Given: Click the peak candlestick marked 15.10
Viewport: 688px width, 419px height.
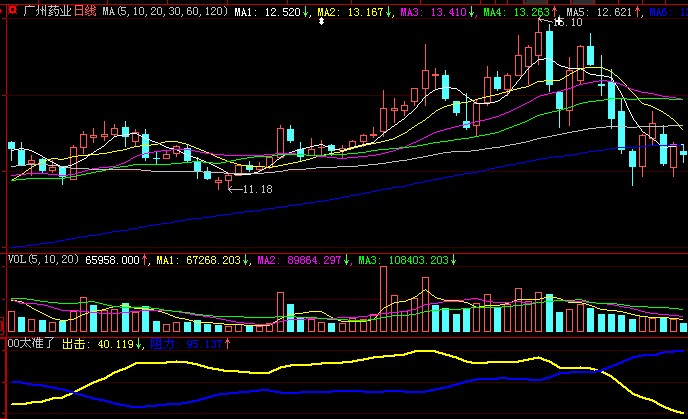Looking at the screenshot, I should [x=539, y=43].
